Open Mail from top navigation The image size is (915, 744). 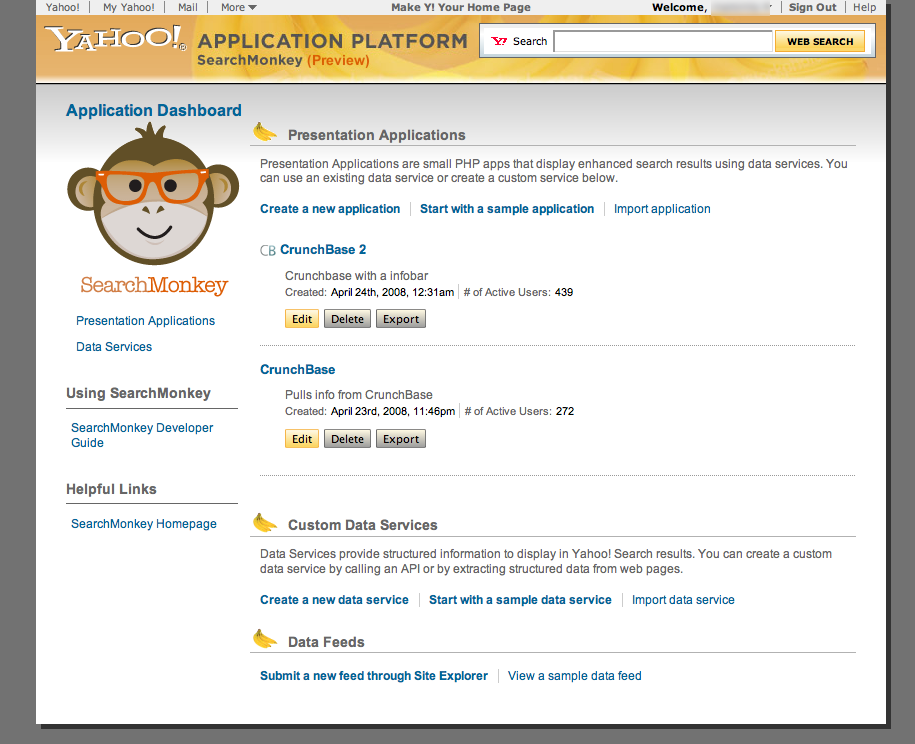pos(188,8)
